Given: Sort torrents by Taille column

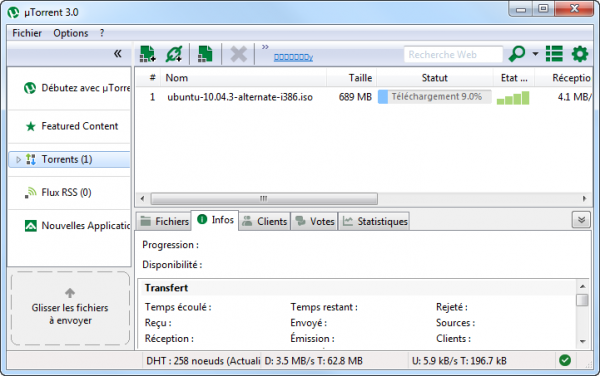Looking at the screenshot, I should pyautogui.click(x=351, y=78).
